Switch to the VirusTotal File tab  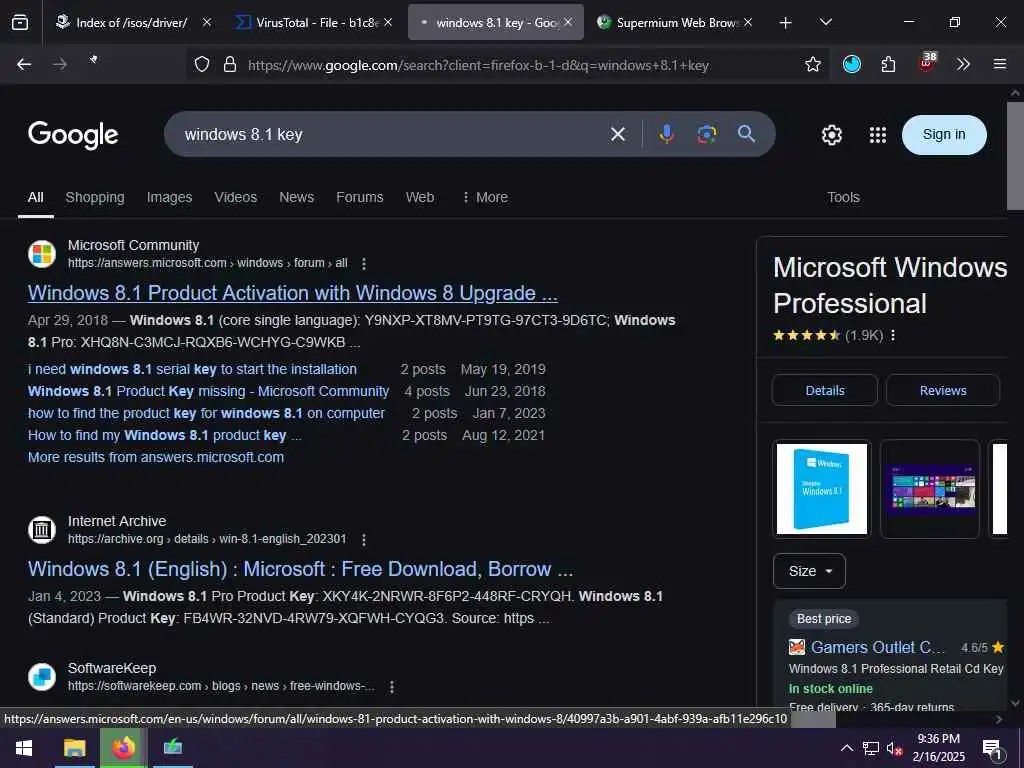[x=315, y=23]
